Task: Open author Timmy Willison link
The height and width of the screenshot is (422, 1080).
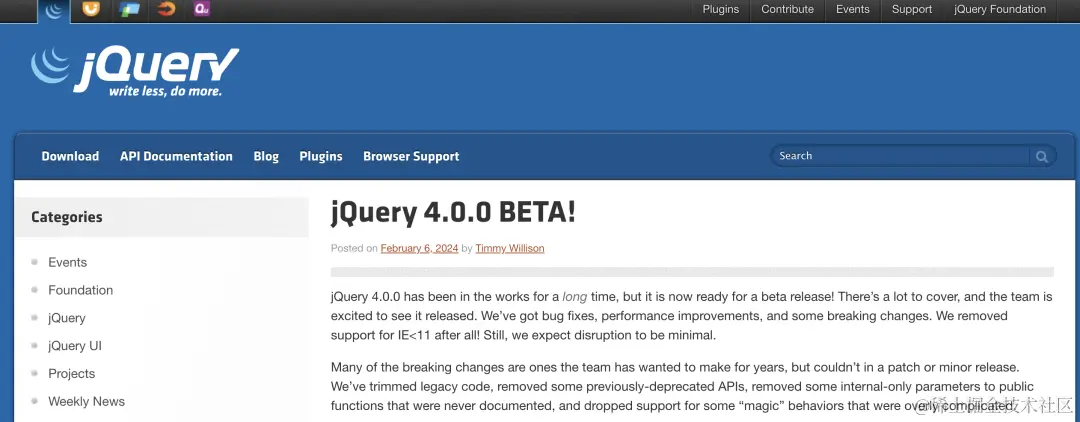Action: [x=510, y=248]
